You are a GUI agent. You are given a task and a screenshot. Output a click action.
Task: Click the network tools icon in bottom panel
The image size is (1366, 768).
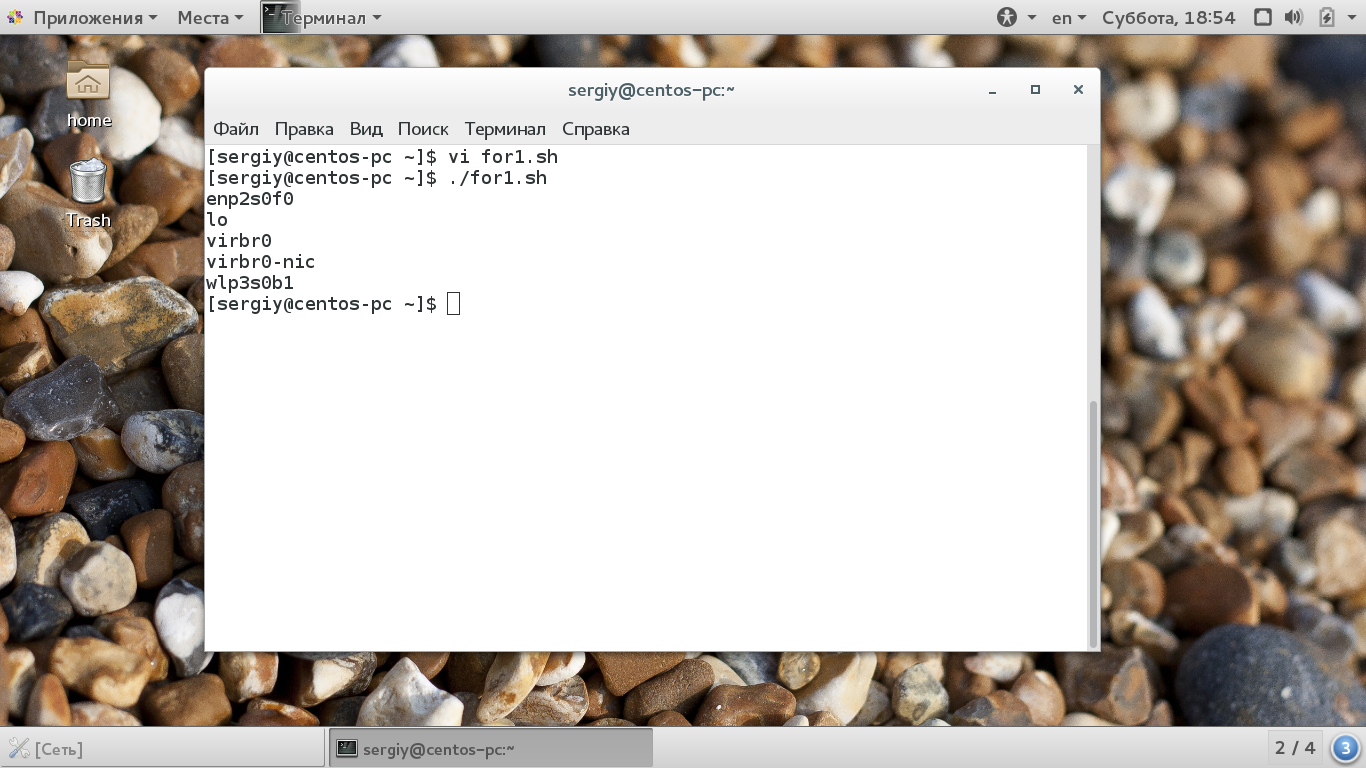18,748
